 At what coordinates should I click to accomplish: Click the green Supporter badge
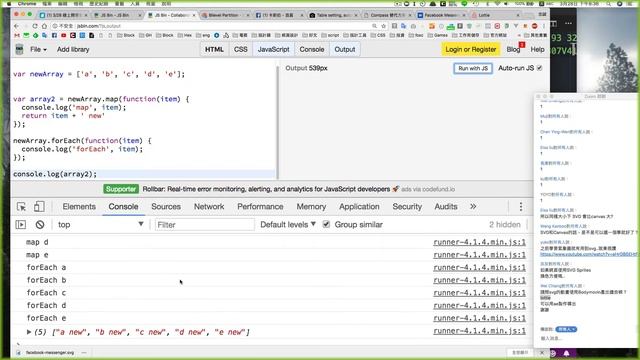coord(121,189)
